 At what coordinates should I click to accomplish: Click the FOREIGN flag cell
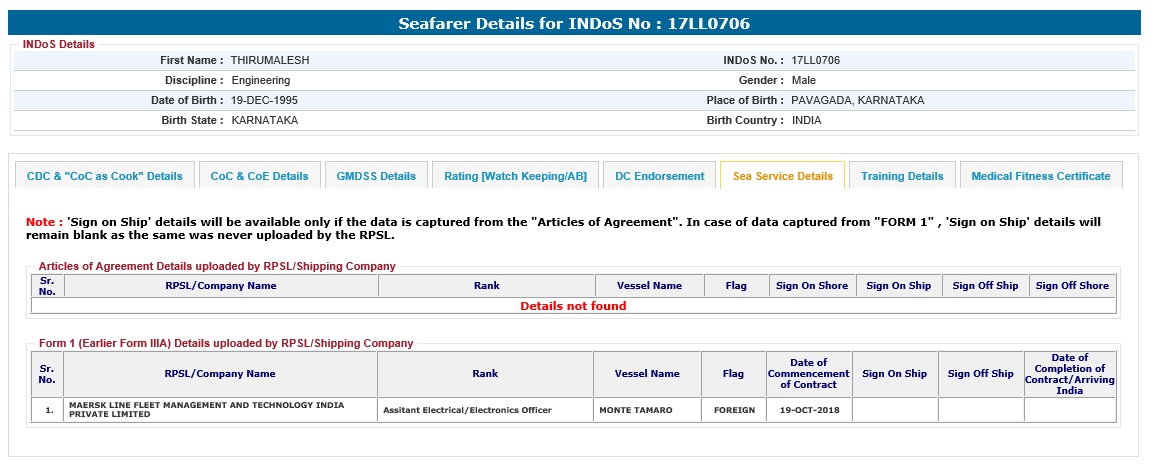click(734, 410)
